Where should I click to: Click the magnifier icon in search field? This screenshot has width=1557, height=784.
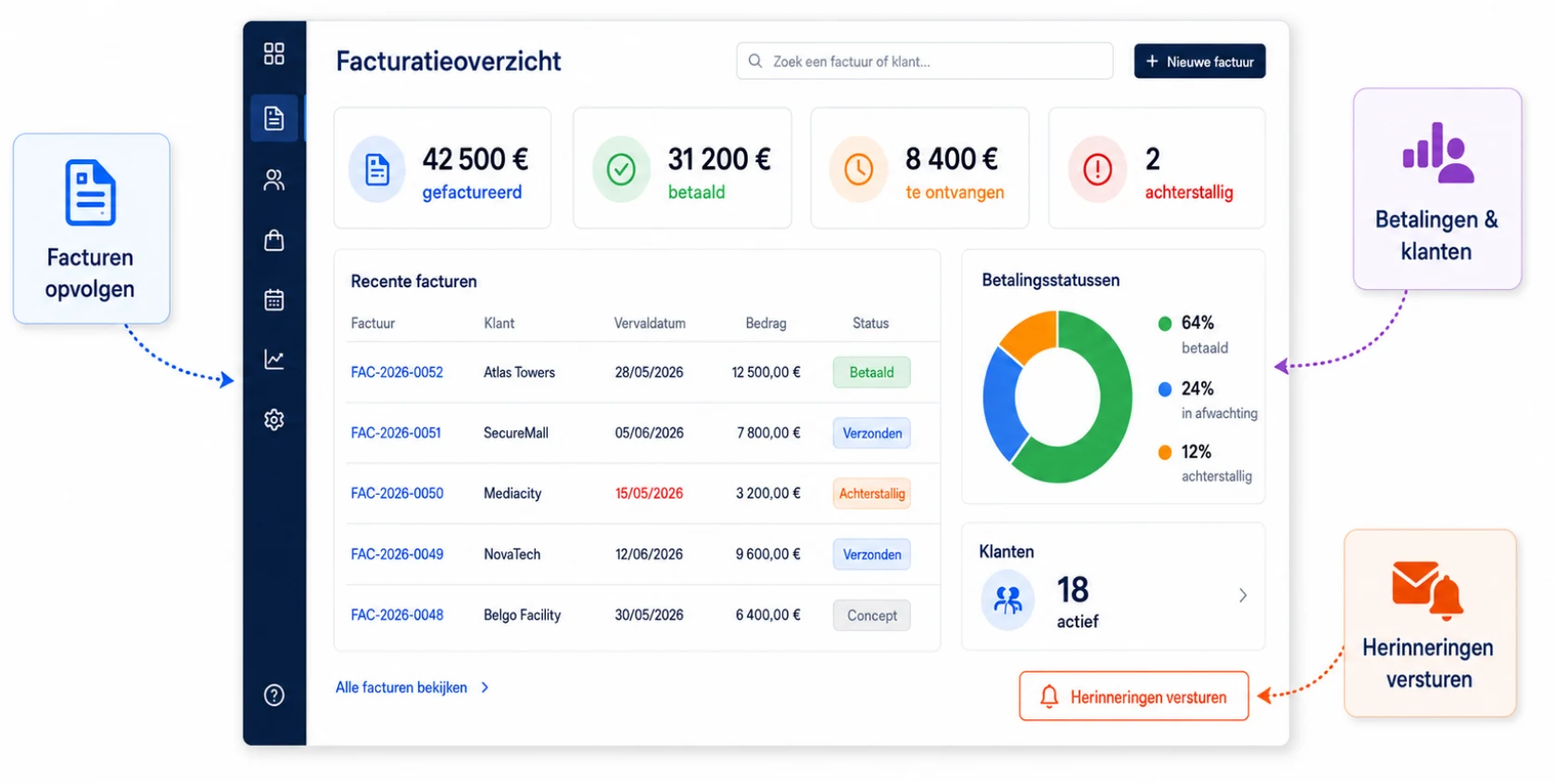point(755,61)
